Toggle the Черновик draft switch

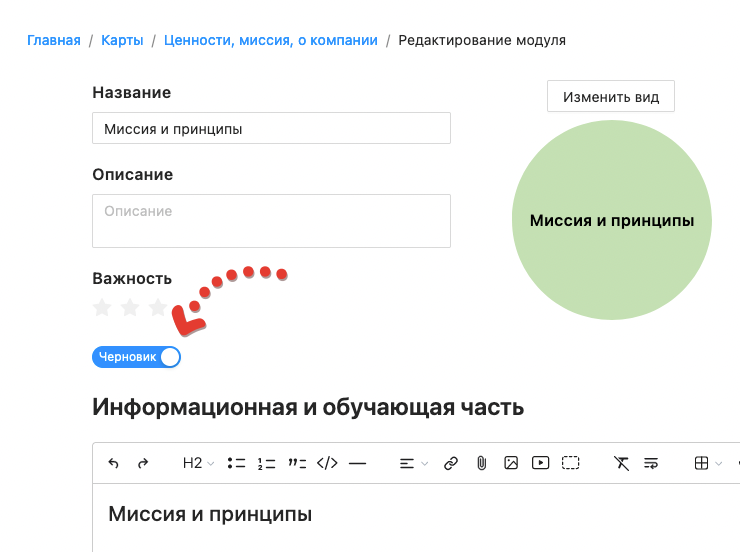[136, 357]
